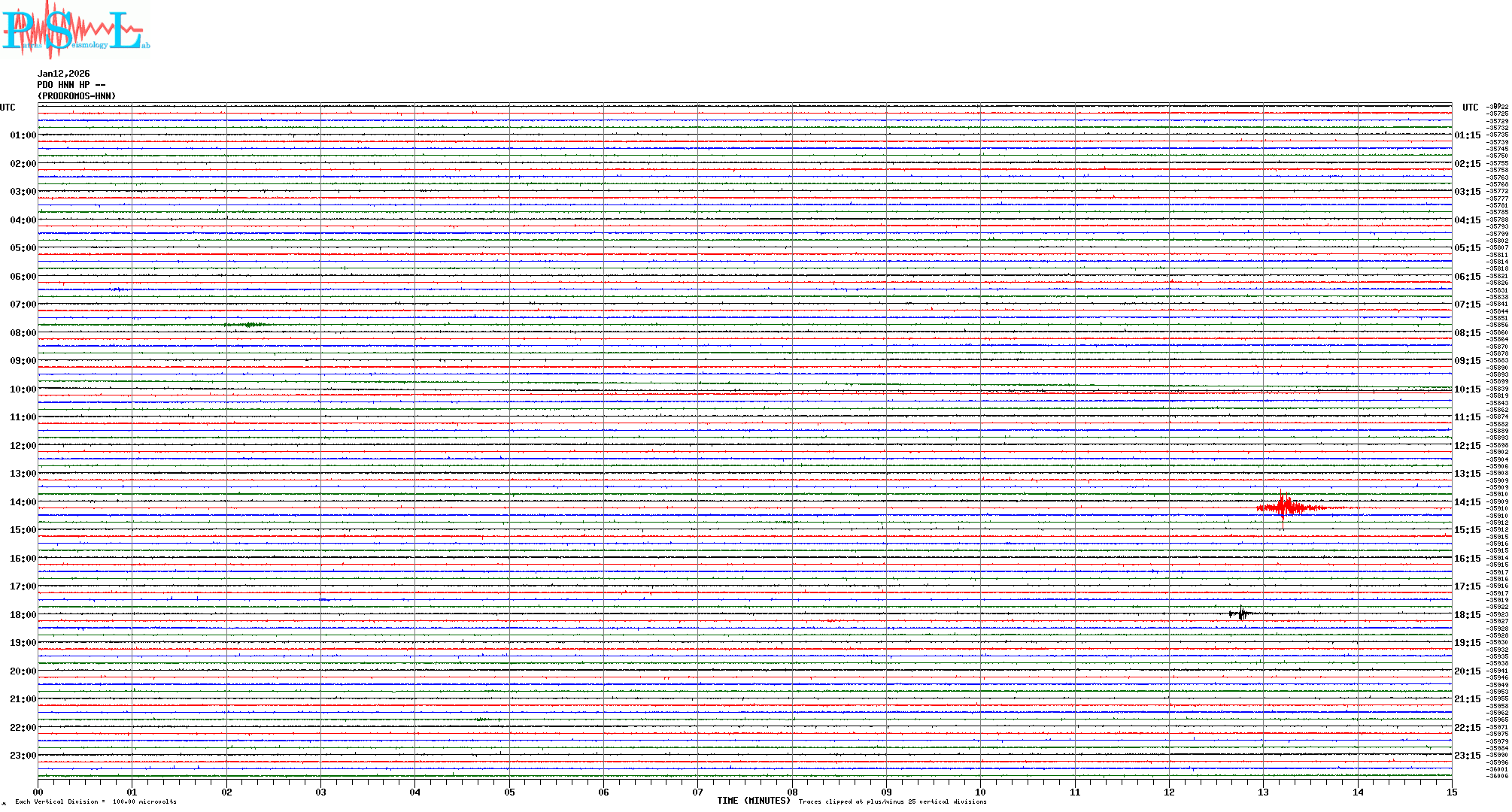This screenshot has height=812, width=1512.
Task: Click the 08:00 hour label on left
Action: [x=23, y=333]
